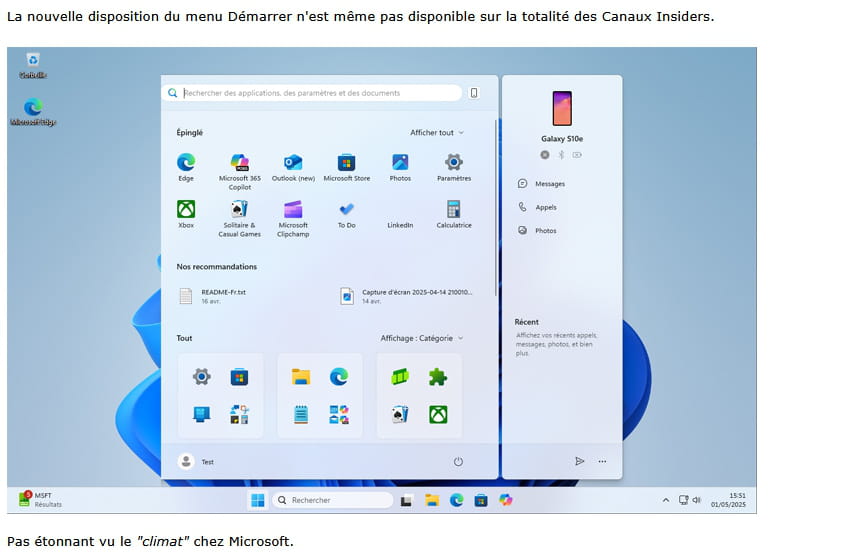The width and height of the screenshot is (848, 553).
Task: Open Paramètres from pinned apps
Action: [454, 167]
